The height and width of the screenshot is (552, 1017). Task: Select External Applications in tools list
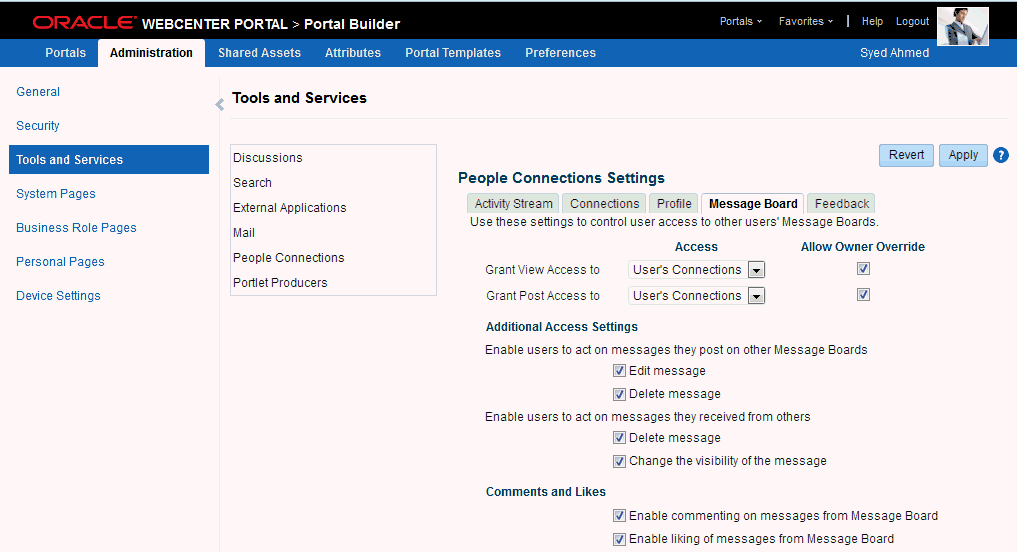[x=290, y=208]
